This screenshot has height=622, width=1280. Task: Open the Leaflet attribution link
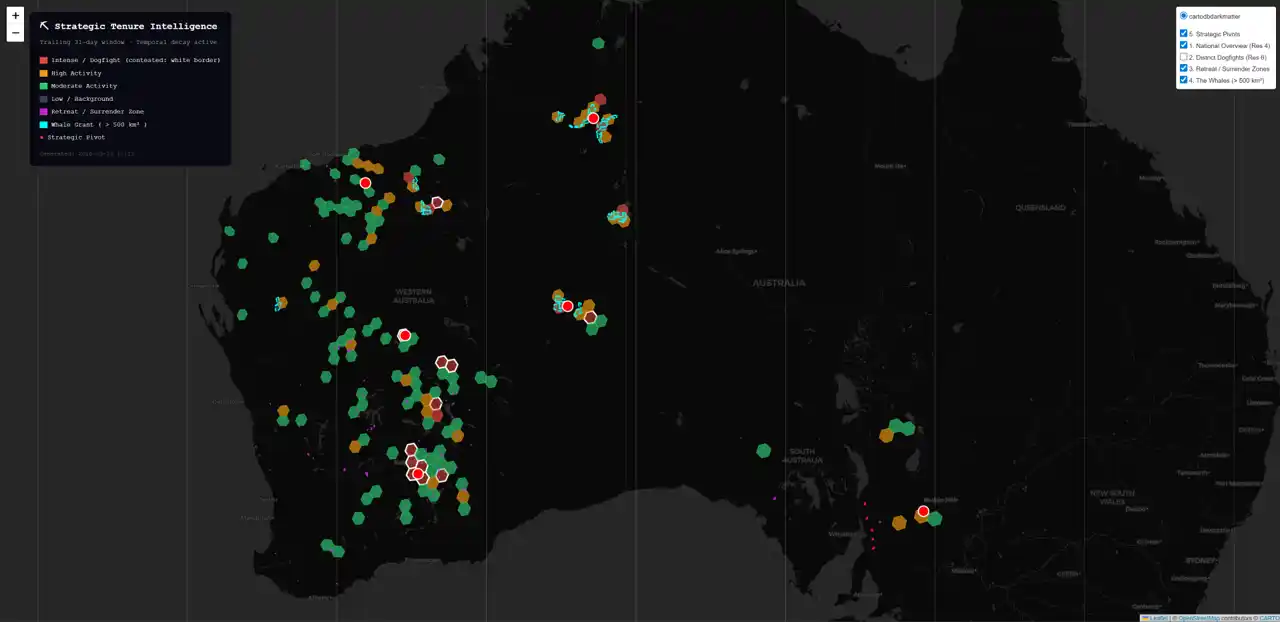1159,618
